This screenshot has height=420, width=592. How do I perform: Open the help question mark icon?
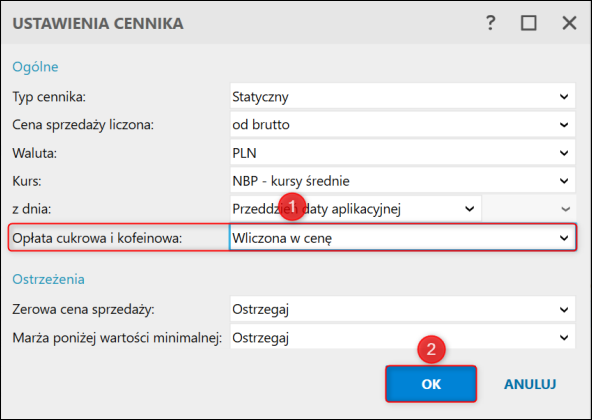click(490, 23)
